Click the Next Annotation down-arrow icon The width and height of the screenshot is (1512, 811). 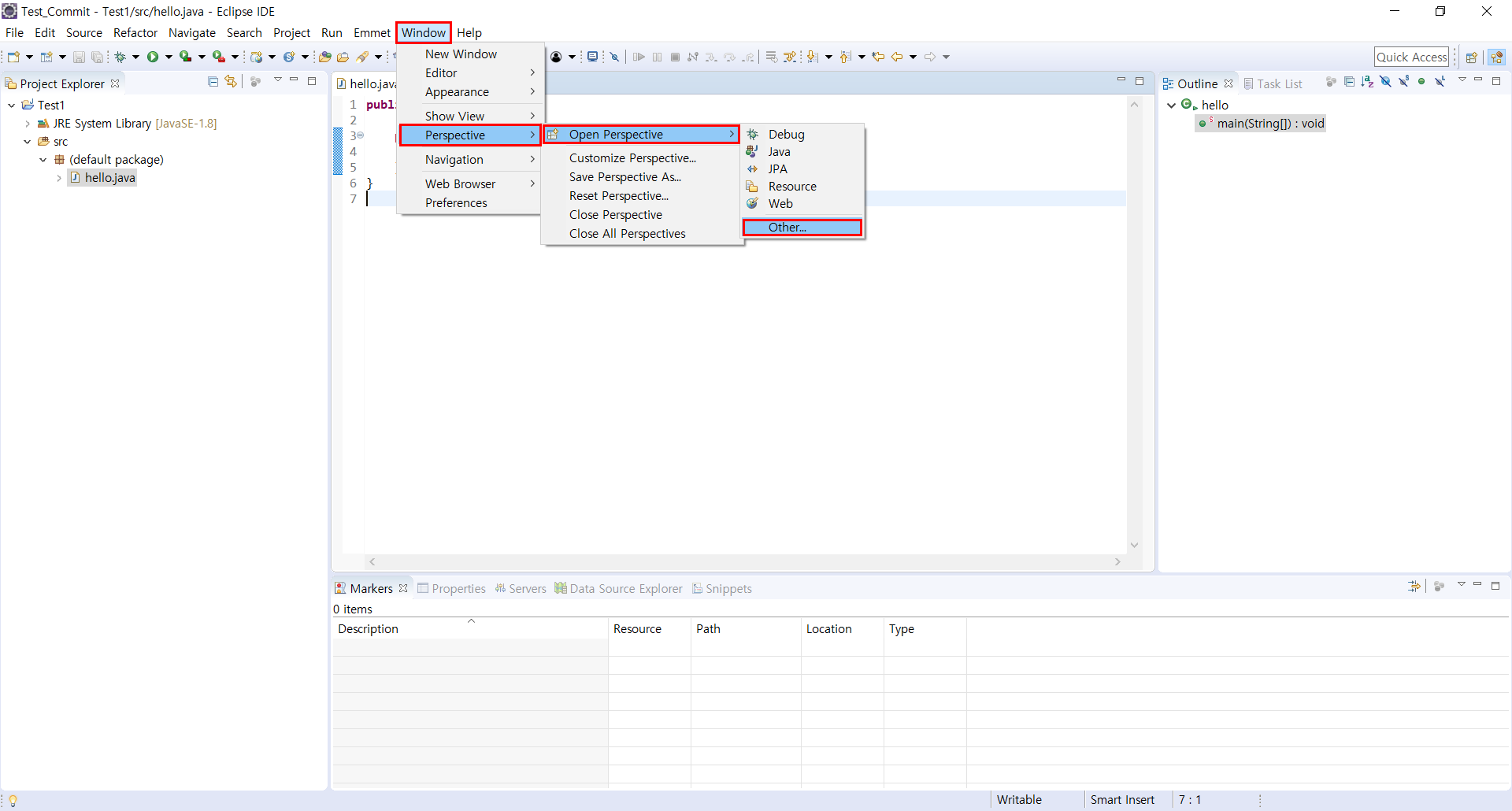tap(813, 57)
